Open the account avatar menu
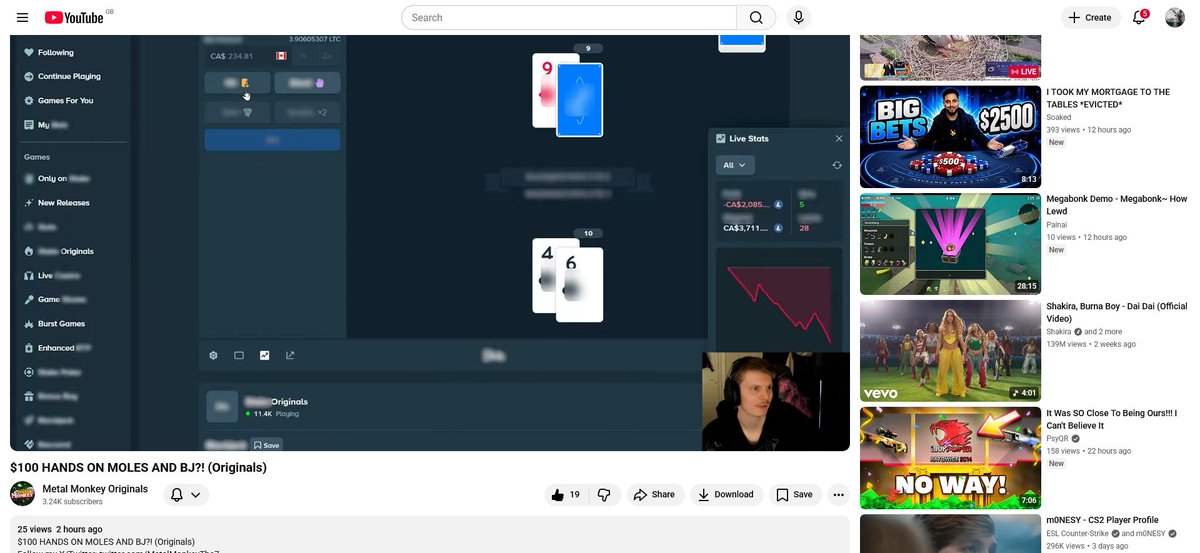The image size is (1200, 553). pyautogui.click(x=1175, y=17)
